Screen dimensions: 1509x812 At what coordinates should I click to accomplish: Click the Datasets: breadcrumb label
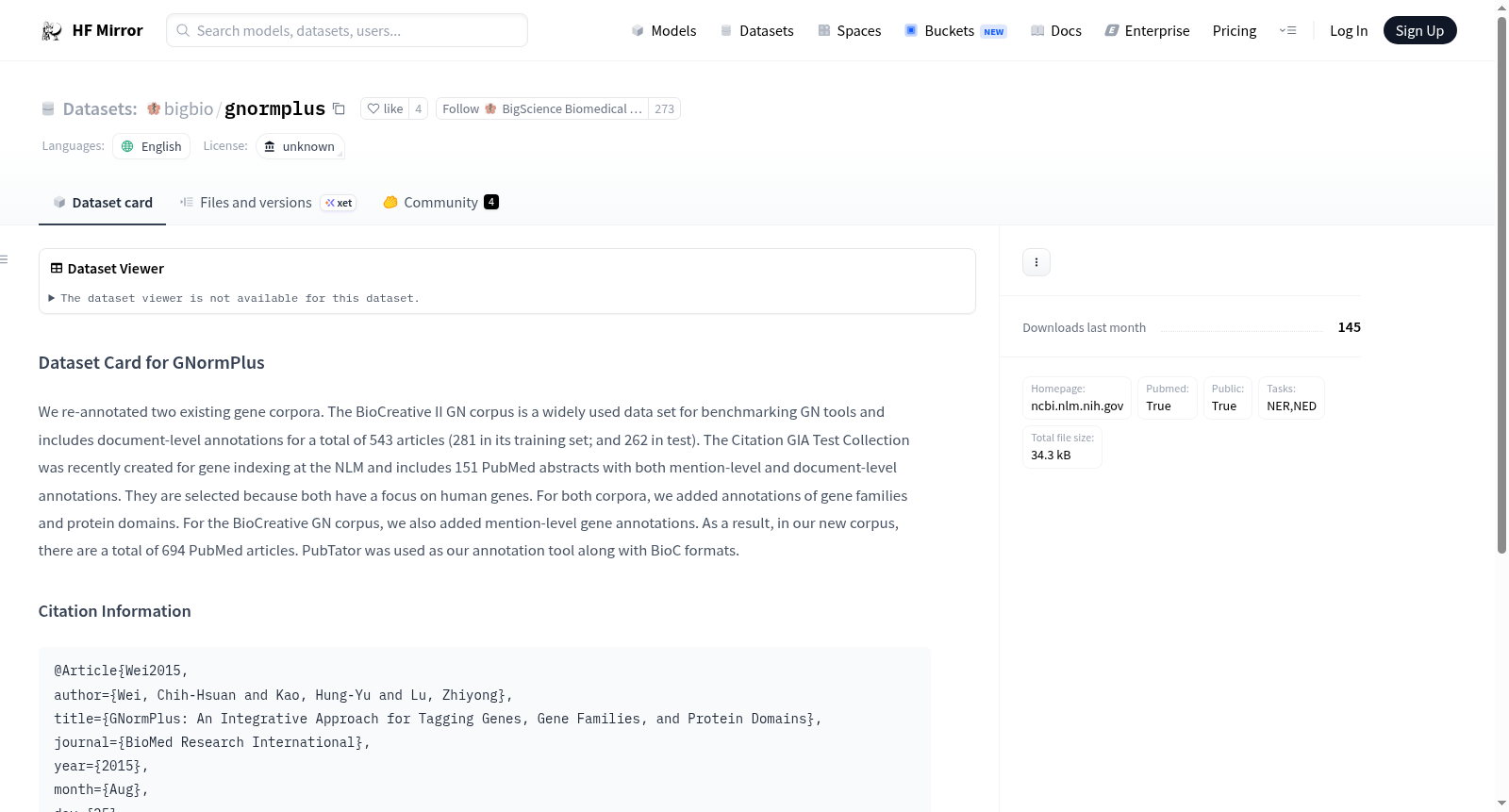pos(100,108)
